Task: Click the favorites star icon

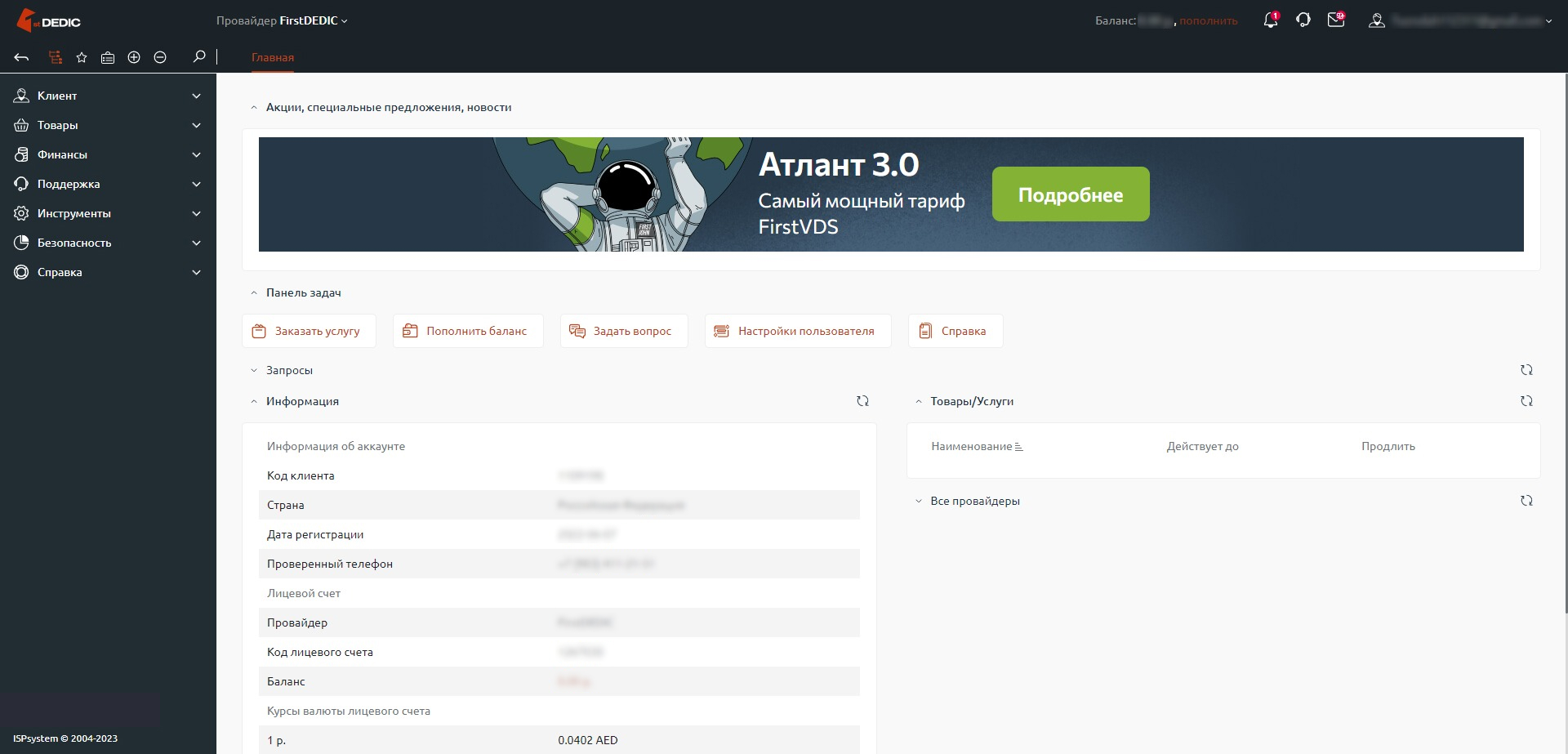Action: pos(82,57)
